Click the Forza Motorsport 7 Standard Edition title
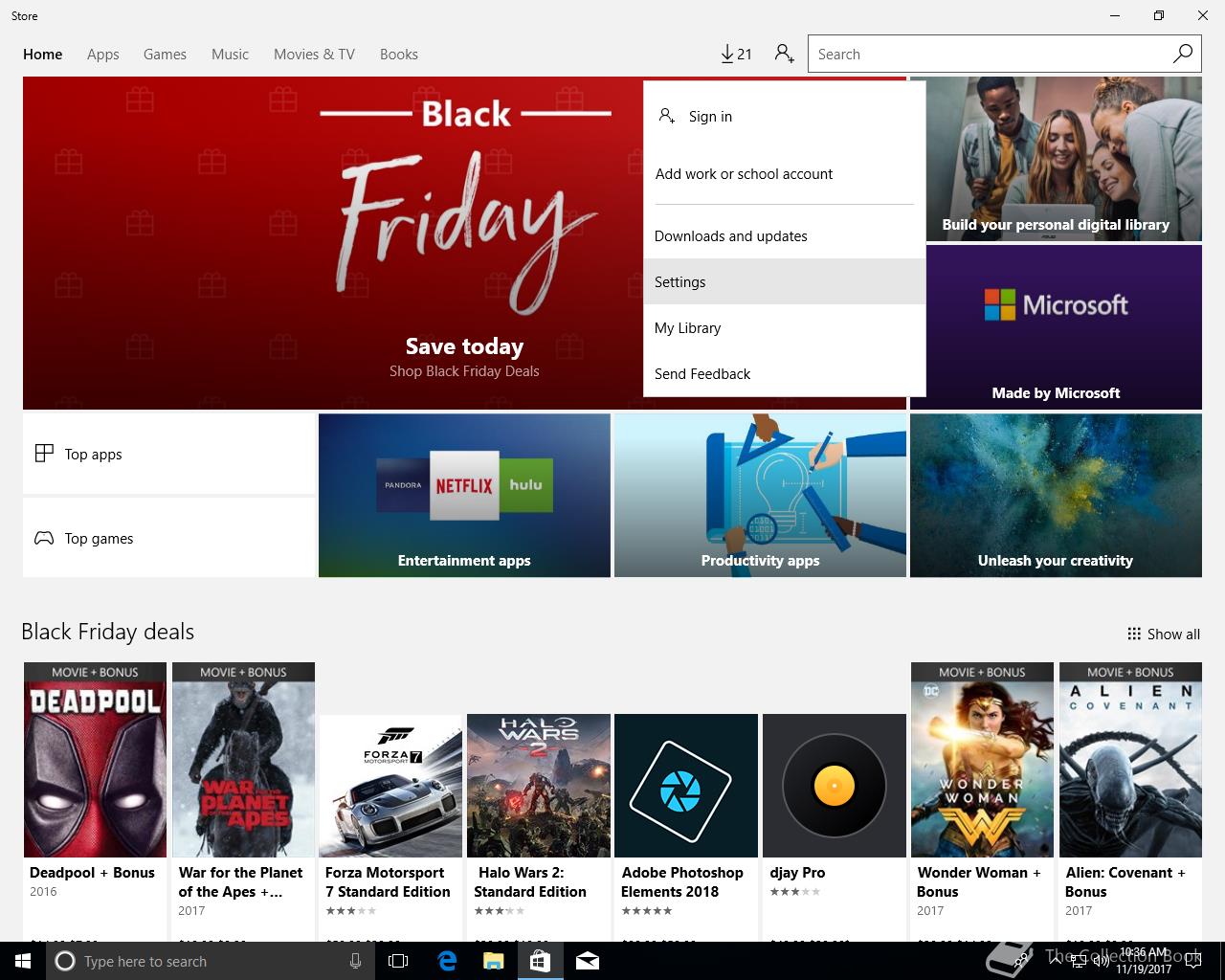1225x980 pixels. point(388,882)
